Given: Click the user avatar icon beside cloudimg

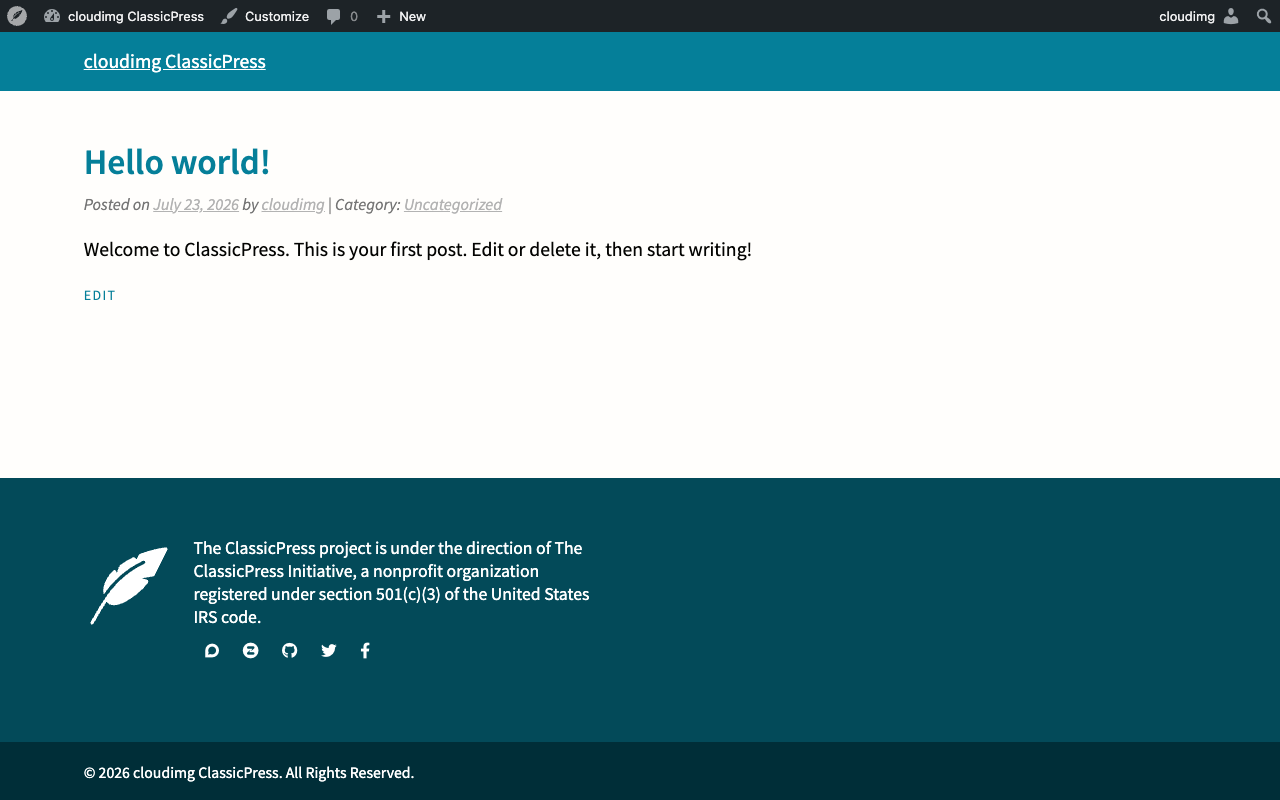Looking at the screenshot, I should coord(1231,16).
